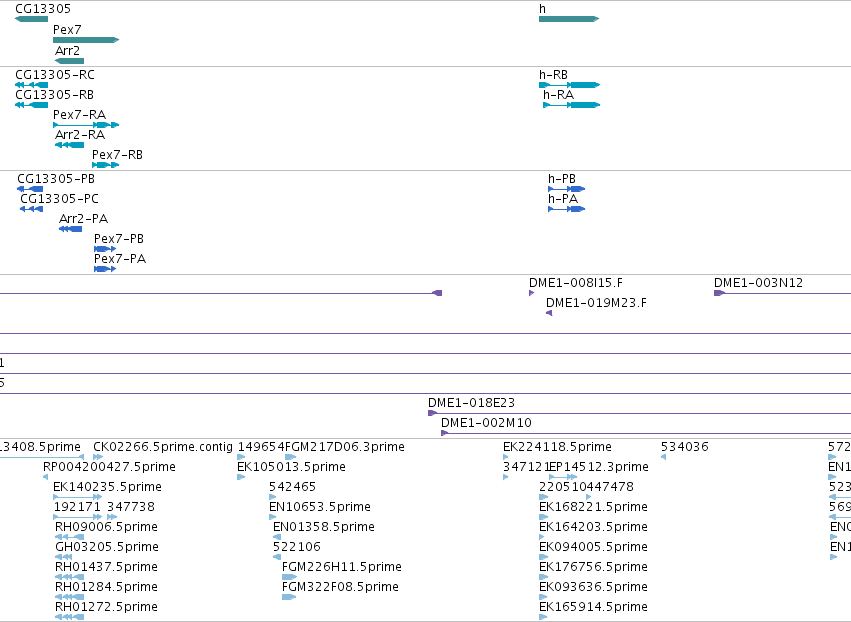Select the Arr2 gene arrow
851x622 pixels.
pos(69,61)
